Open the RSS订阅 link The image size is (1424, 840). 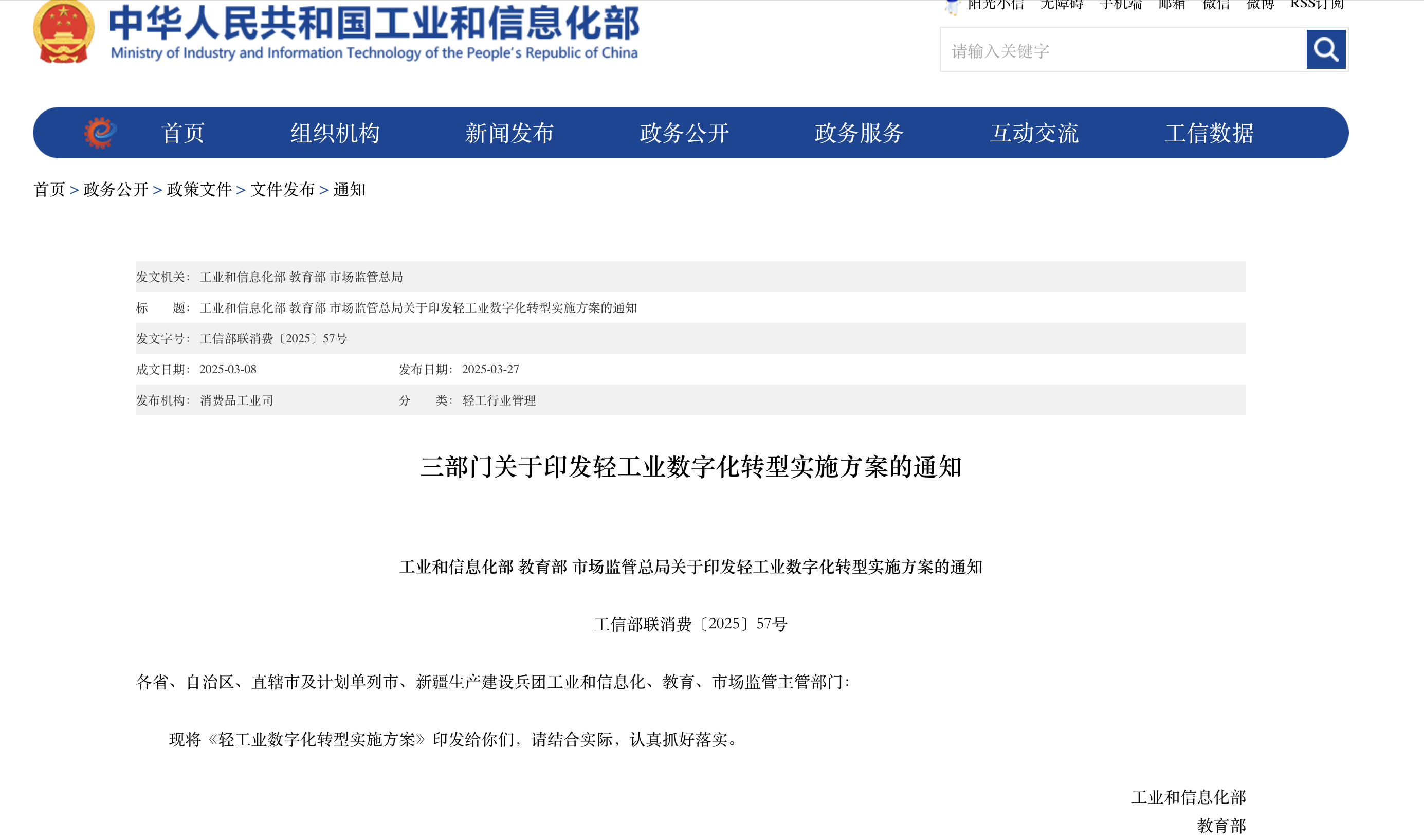(x=1317, y=5)
